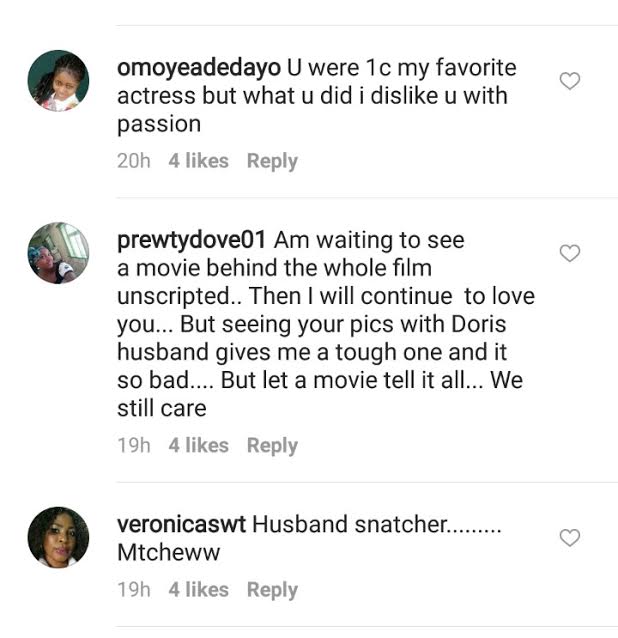The width and height of the screenshot is (618, 638).
Task: Heart the veronicaswt comment
Action: point(569,538)
